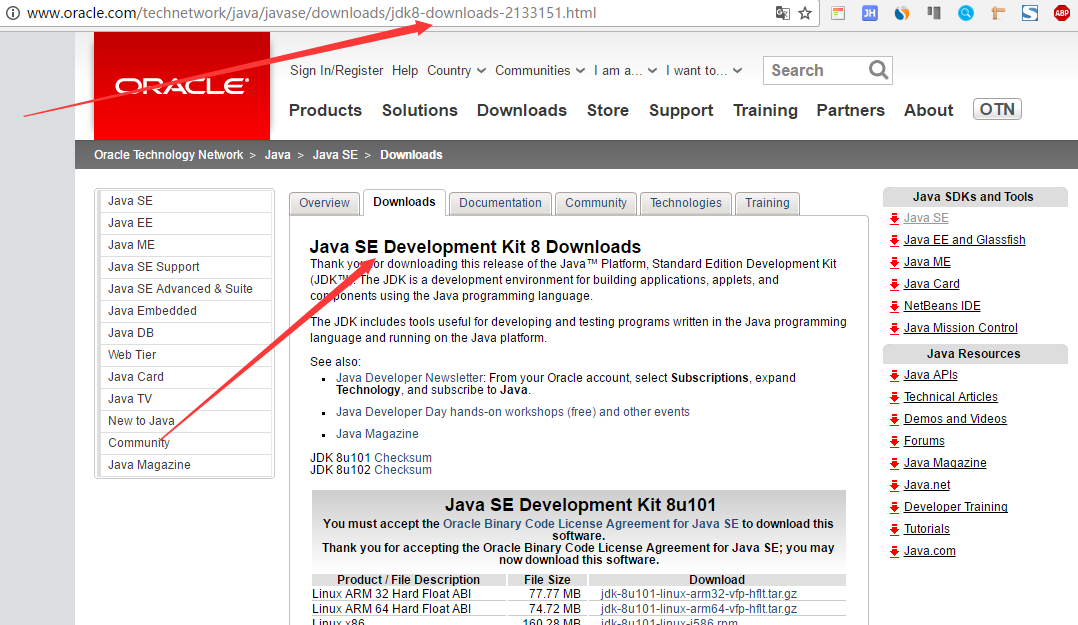
Task: Open the JDK 8u101 Checksum link
Action: (403, 458)
